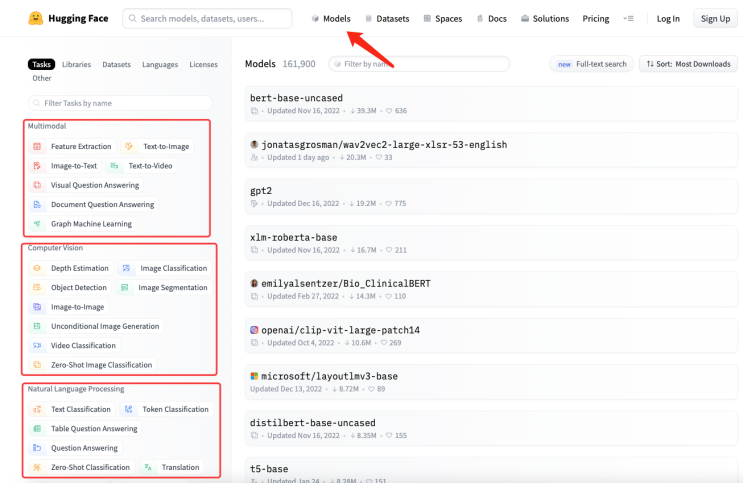Open the Datasets page in top navigation

point(386,18)
